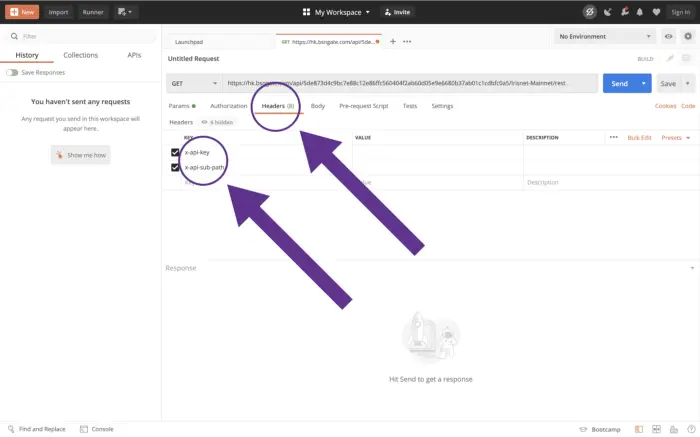Click the sidebar filter search field
This screenshot has width=700, height=437.
[x=80, y=36]
